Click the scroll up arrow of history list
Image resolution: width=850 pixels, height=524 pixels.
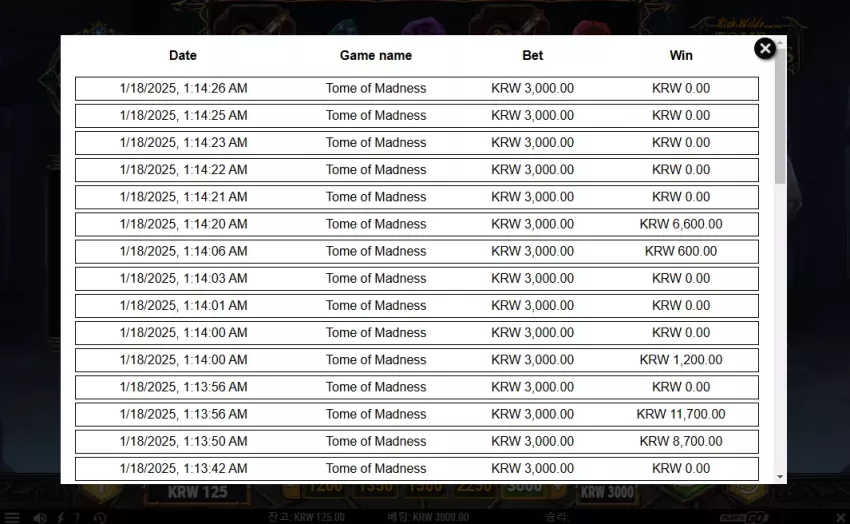coord(780,42)
